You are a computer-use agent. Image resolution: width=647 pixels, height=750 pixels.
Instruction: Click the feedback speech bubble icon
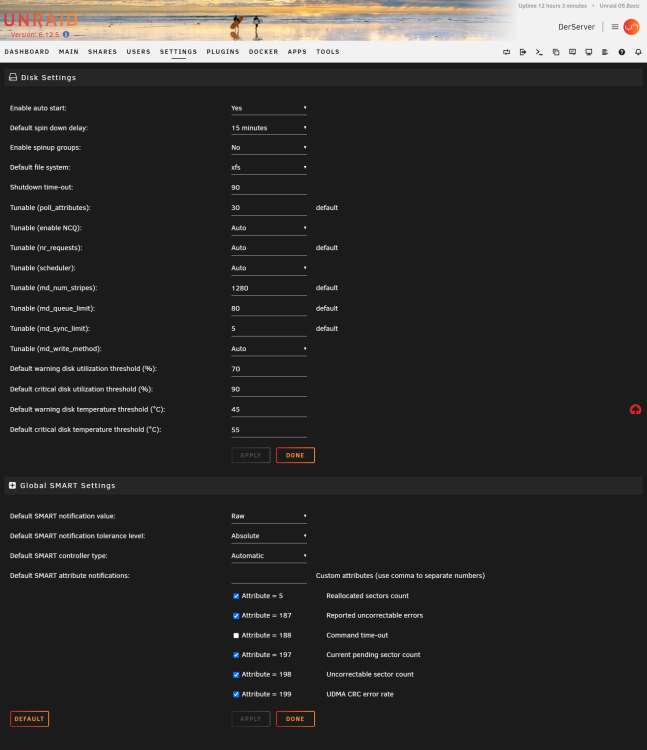[x=572, y=52]
